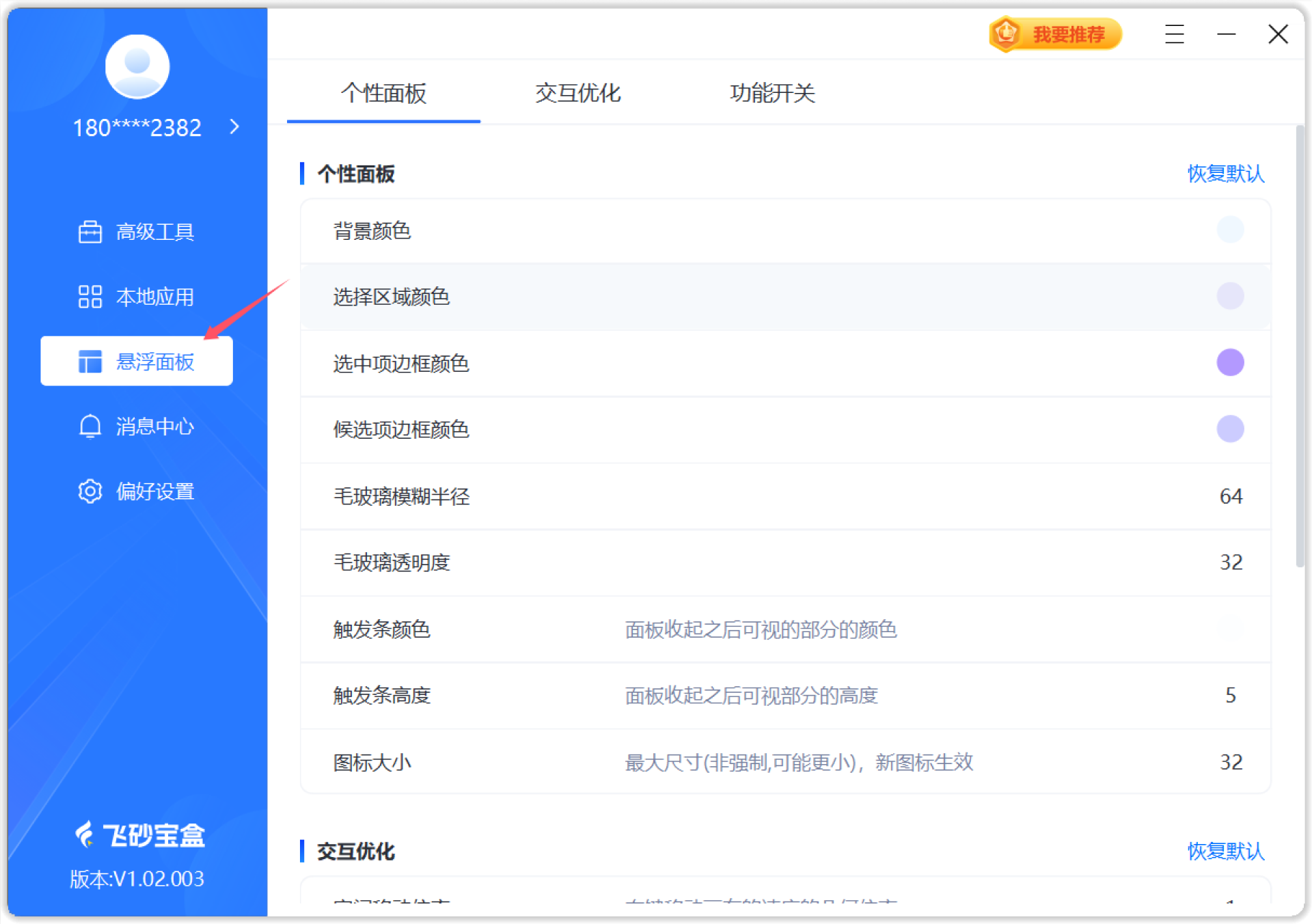Open the hamburger menu at top right
Image resolution: width=1312 pixels, height=924 pixels.
click(1174, 33)
